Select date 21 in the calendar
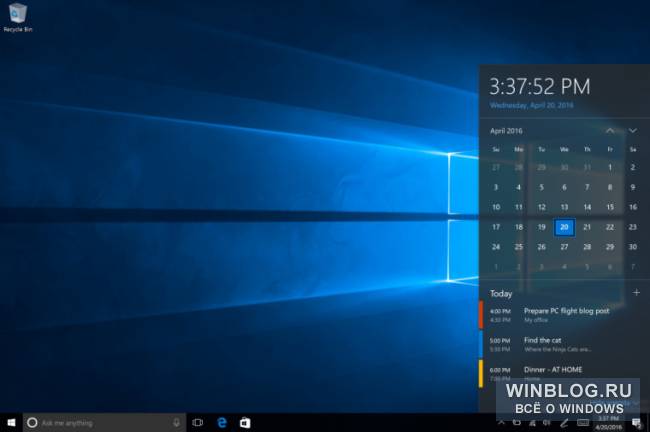This screenshot has height=432, width=650. [x=587, y=227]
